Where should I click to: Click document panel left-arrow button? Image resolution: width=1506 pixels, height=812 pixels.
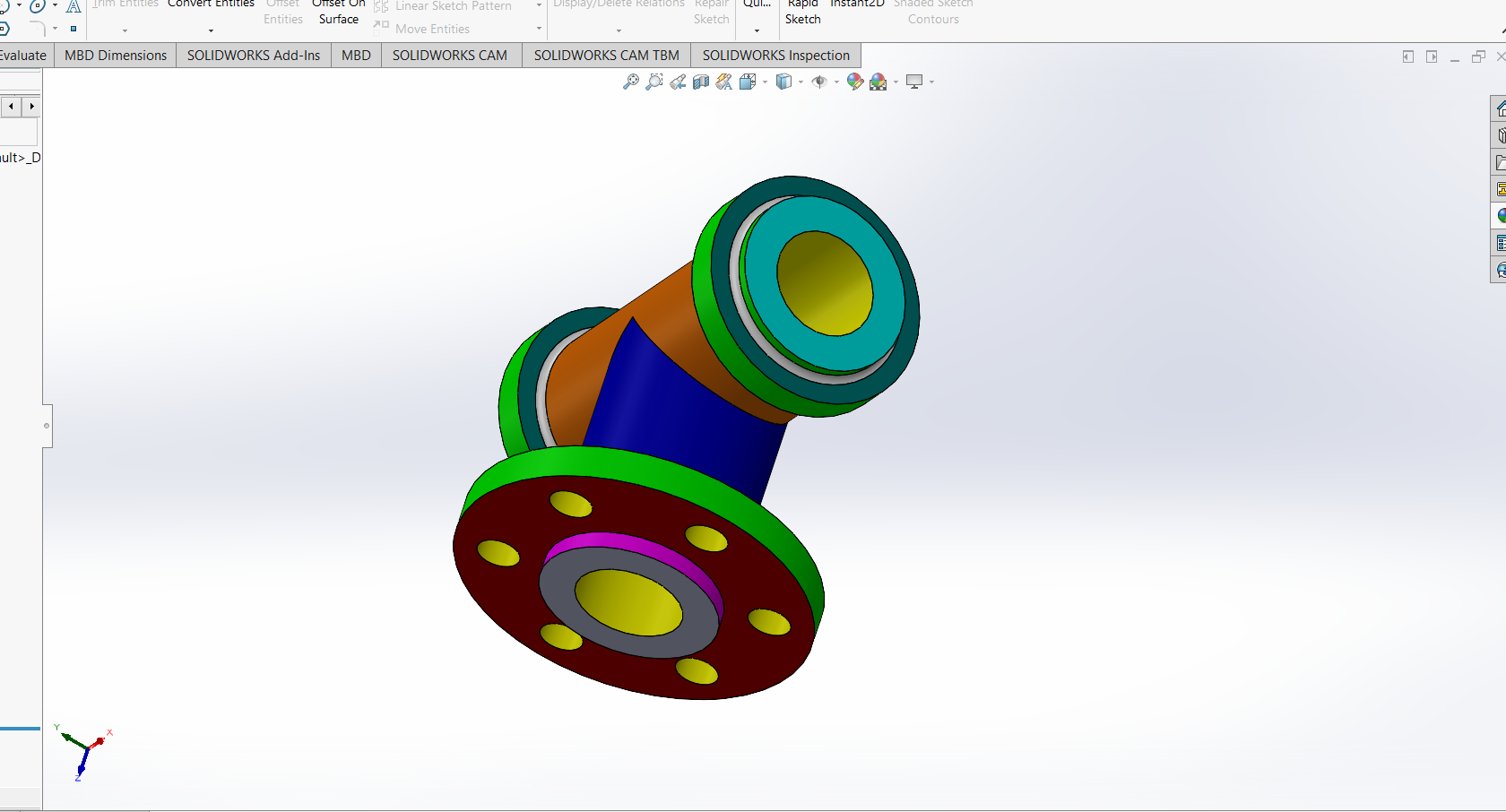pos(1408,56)
